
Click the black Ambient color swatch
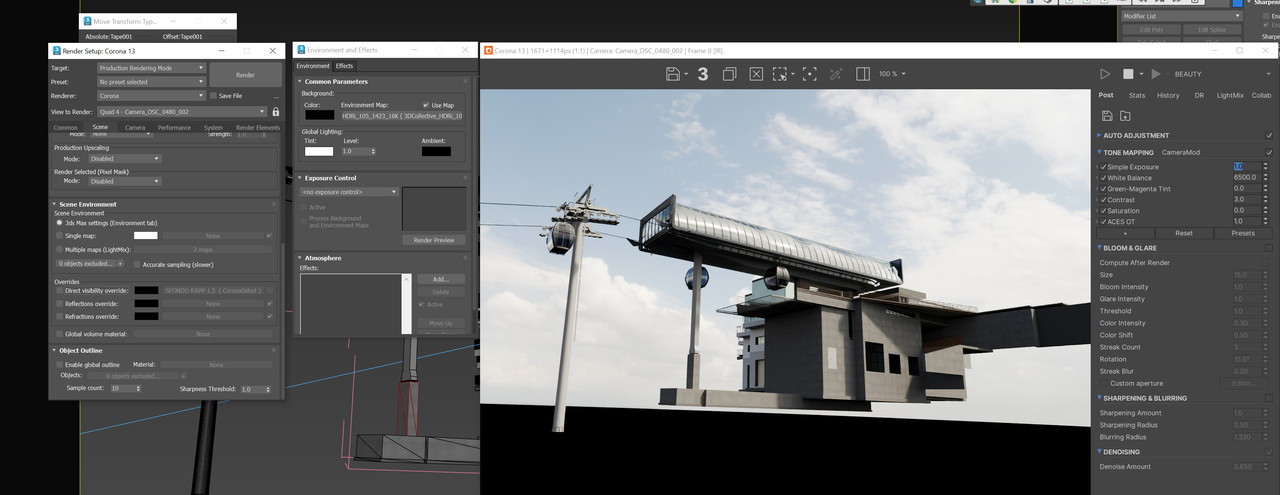coord(436,151)
